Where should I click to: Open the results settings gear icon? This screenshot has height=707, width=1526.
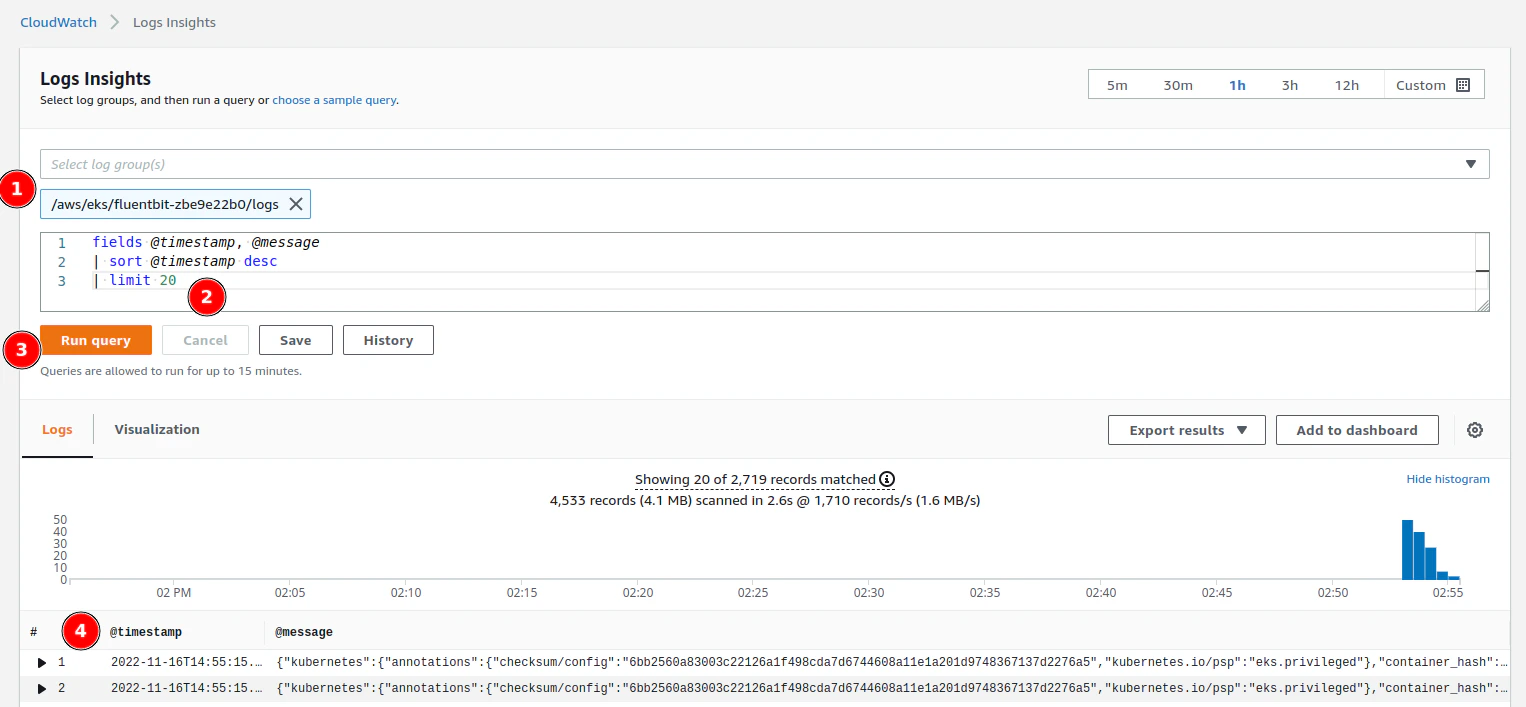1475,429
